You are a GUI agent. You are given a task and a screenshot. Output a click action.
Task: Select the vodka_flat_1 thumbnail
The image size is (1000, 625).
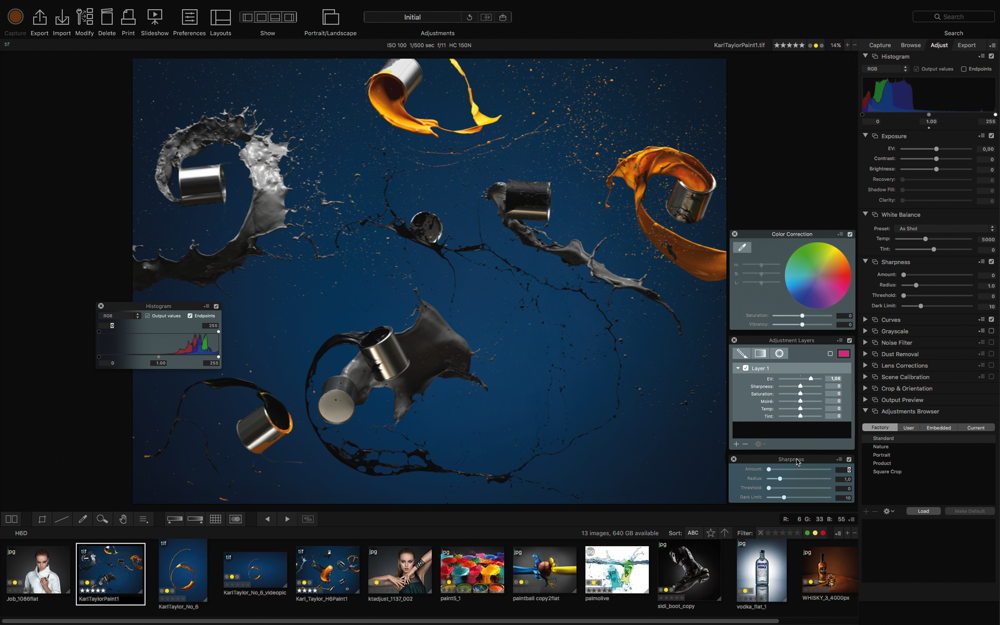tap(762, 572)
